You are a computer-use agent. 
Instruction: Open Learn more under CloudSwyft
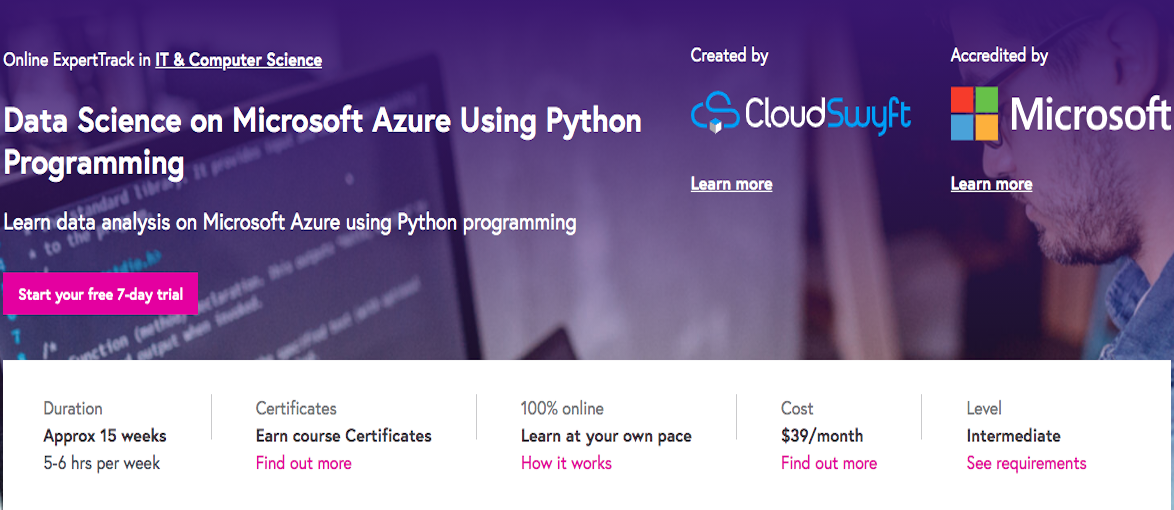pyautogui.click(x=731, y=184)
